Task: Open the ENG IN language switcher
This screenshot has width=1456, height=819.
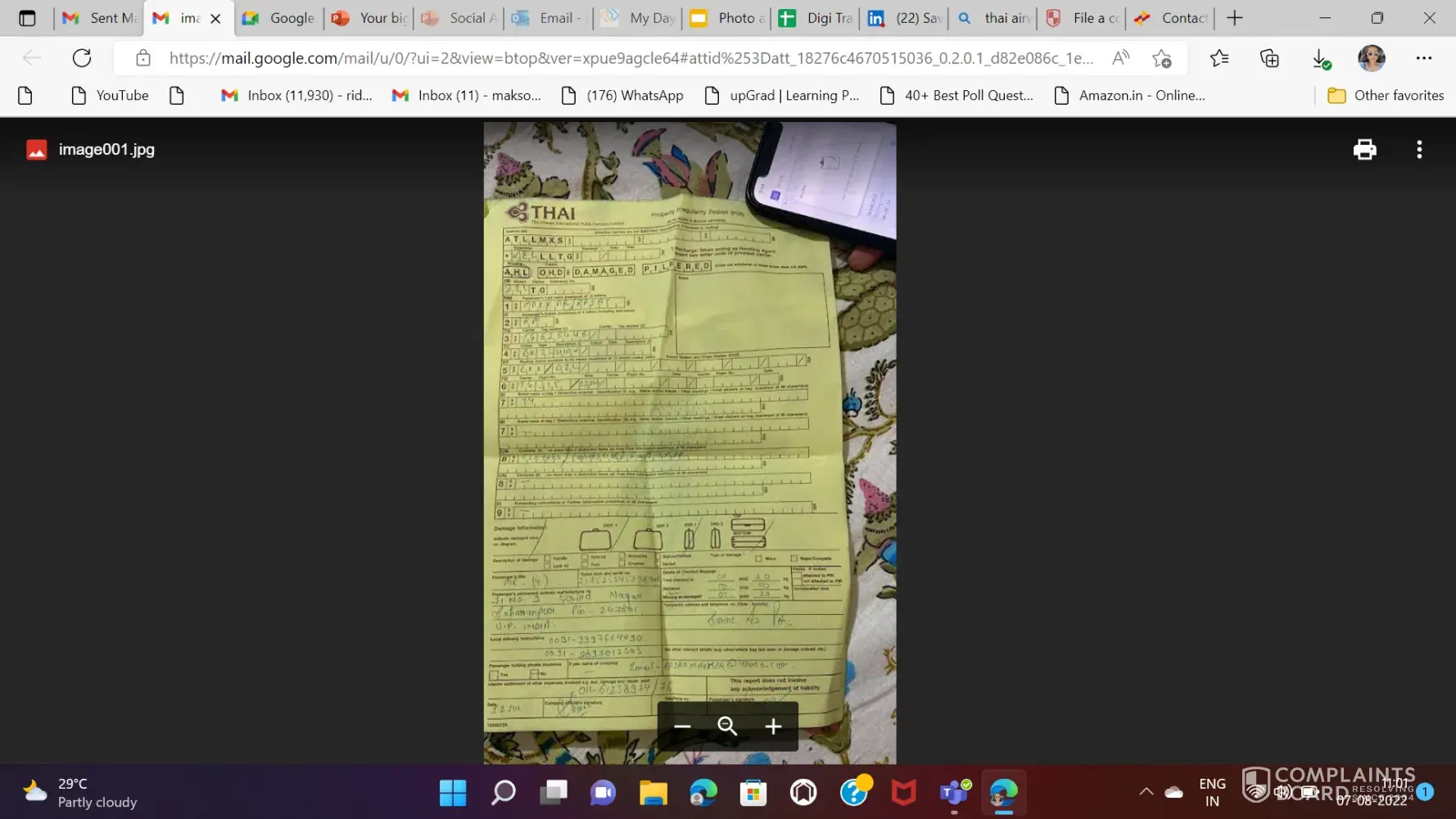Action: click(x=1212, y=793)
